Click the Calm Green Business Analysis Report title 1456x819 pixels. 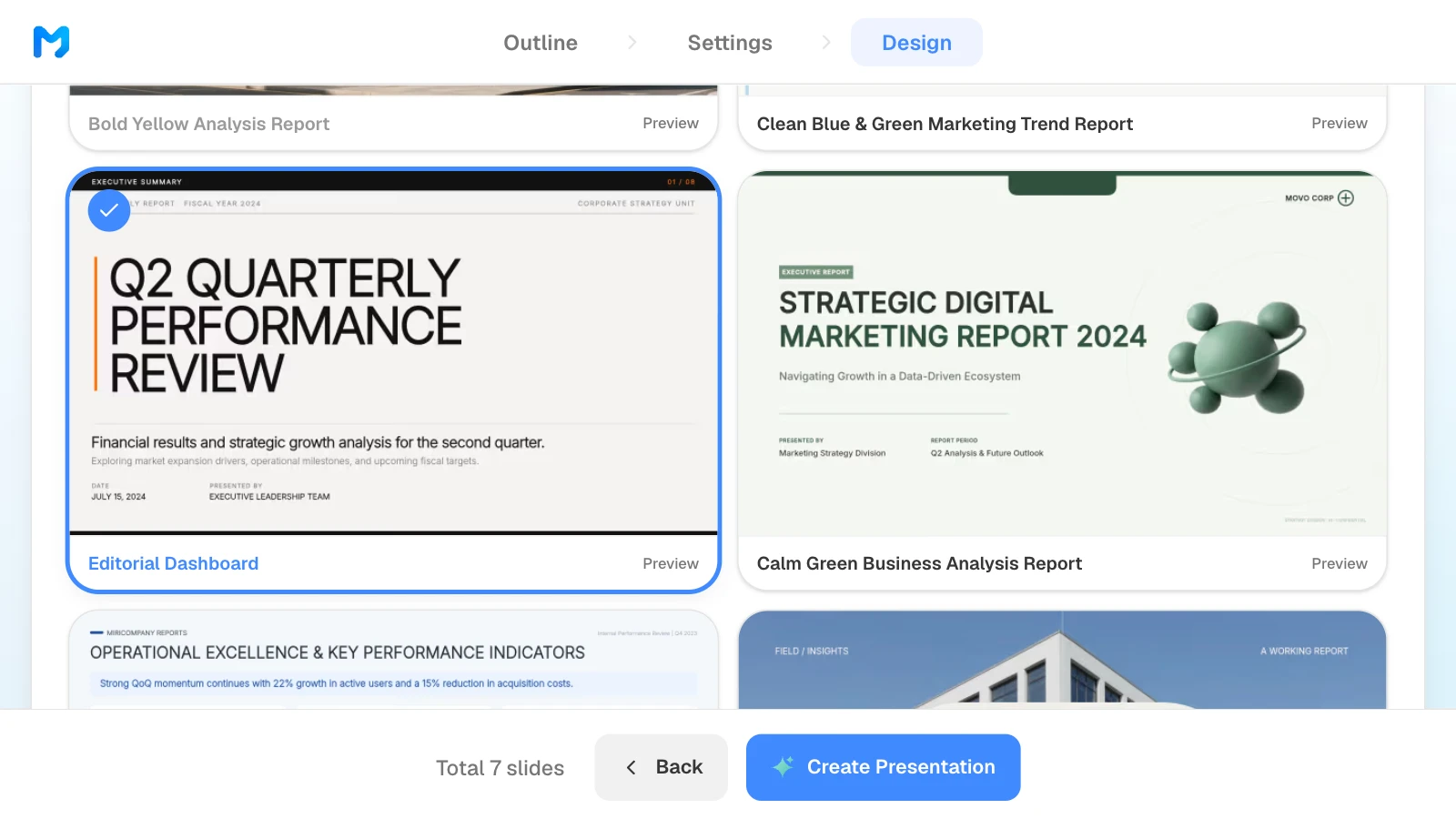(x=919, y=563)
